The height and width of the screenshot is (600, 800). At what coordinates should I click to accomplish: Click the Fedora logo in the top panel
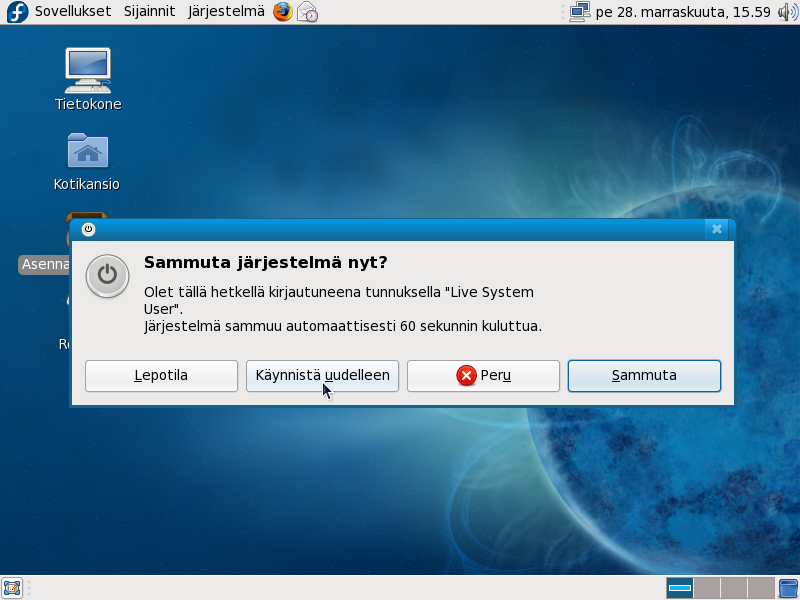pyautogui.click(x=16, y=12)
